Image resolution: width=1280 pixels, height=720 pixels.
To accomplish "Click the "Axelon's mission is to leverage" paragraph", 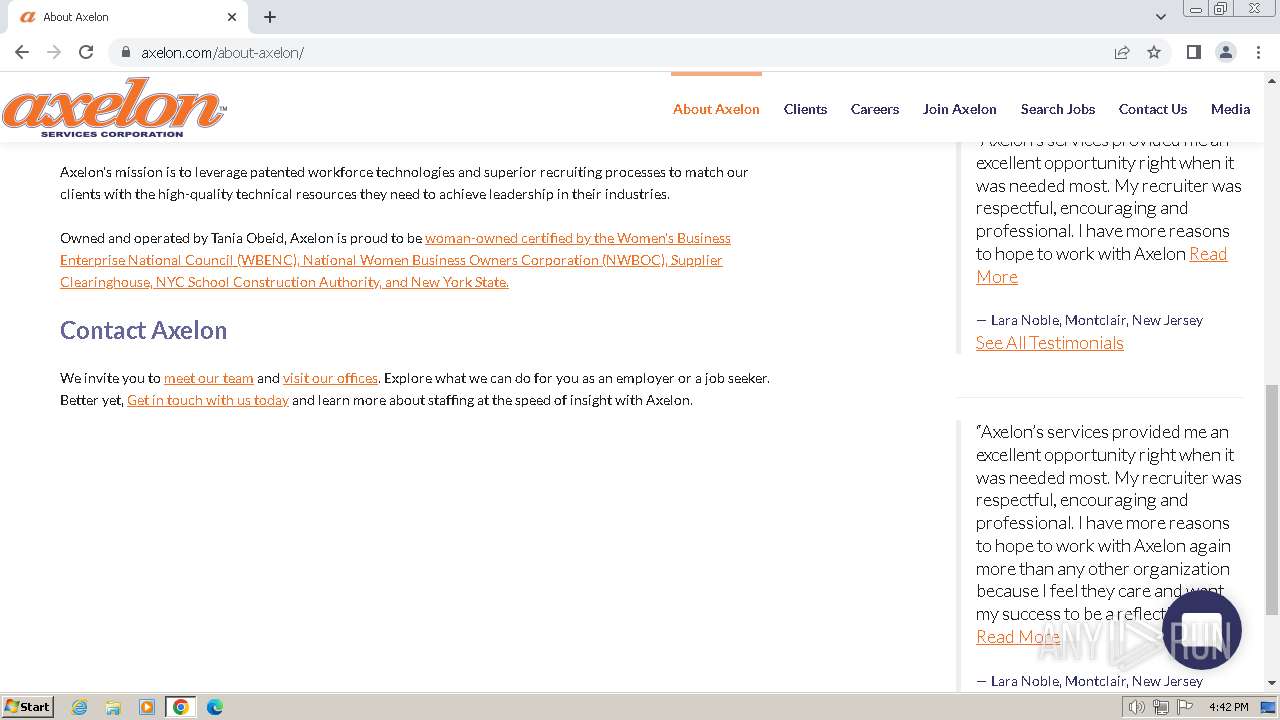I will click(x=404, y=183).
